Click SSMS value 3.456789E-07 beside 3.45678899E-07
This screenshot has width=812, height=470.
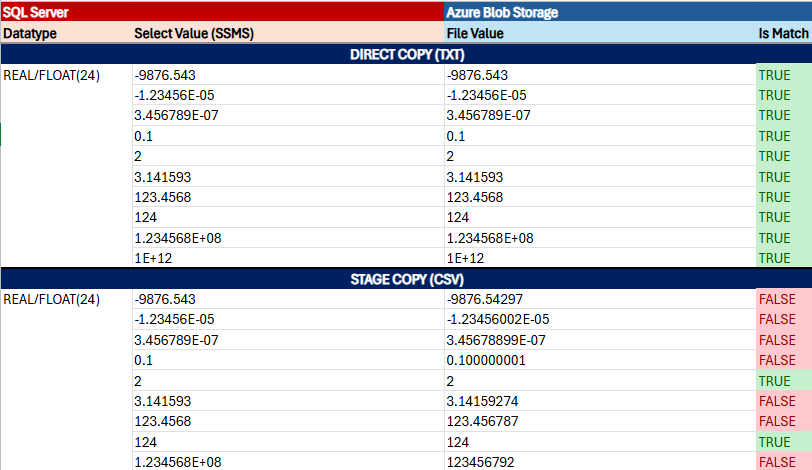tap(288, 340)
